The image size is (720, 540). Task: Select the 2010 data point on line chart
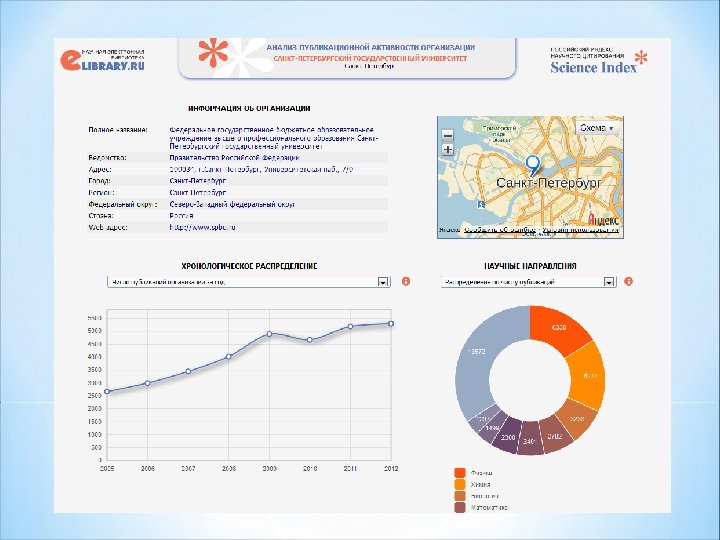click(310, 340)
